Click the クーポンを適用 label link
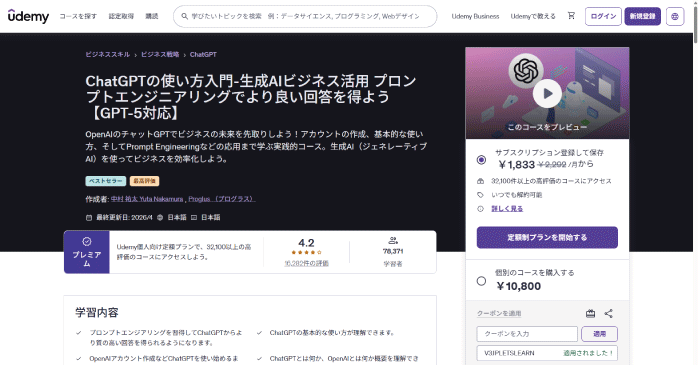 point(499,313)
